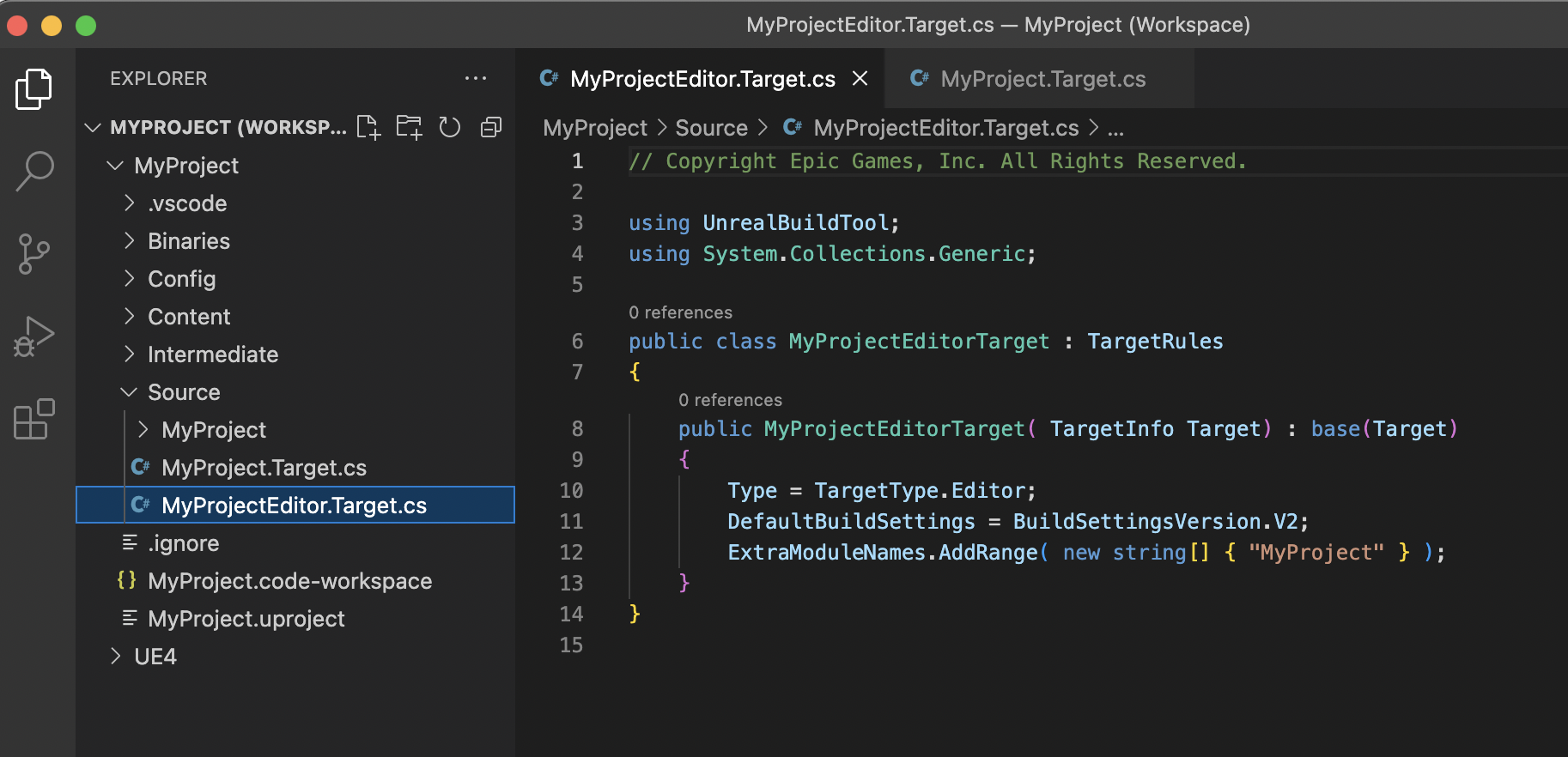Expand the Content folder
Screen dimensions: 1568x757
pyautogui.click(x=129, y=317)
